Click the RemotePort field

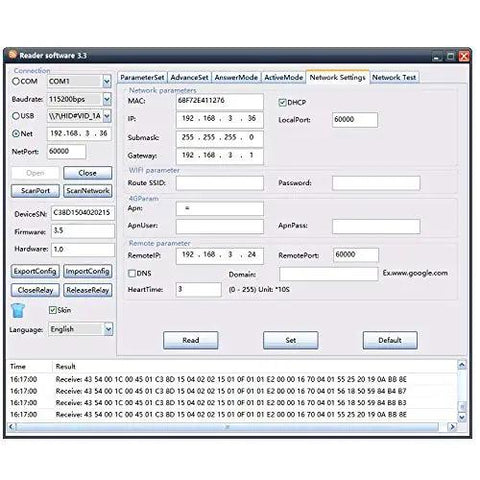[x=356, y=255]
